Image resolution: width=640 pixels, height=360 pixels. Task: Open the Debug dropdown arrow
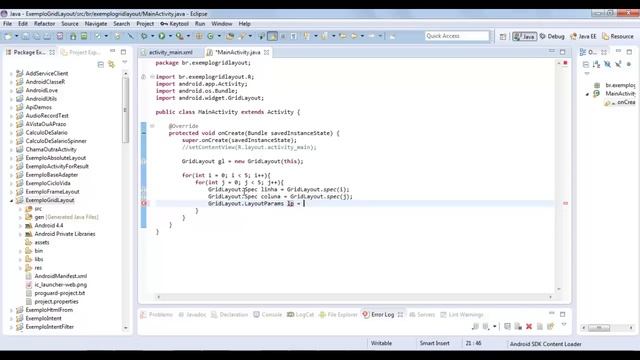152,36
